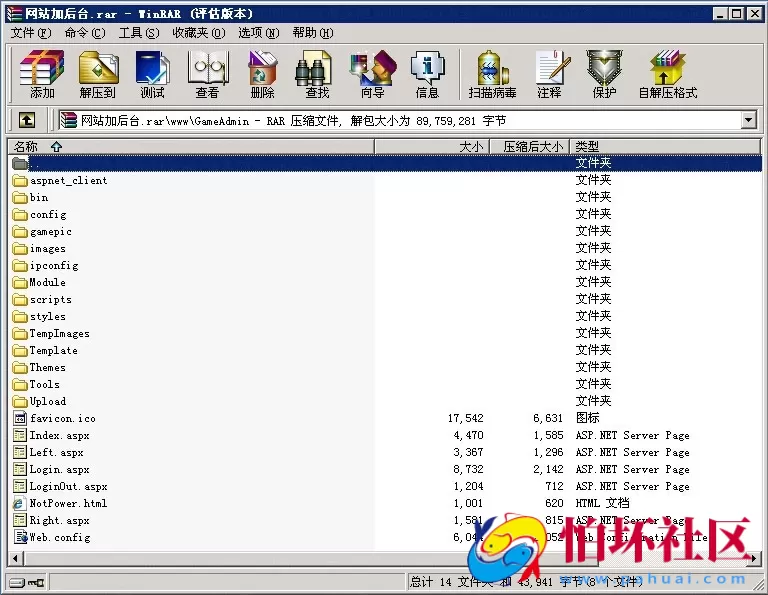Click the 2,142 packed size of Login.aspx
Screen dimensions: 768x595
pyautogui.click(x=548, y=469)
